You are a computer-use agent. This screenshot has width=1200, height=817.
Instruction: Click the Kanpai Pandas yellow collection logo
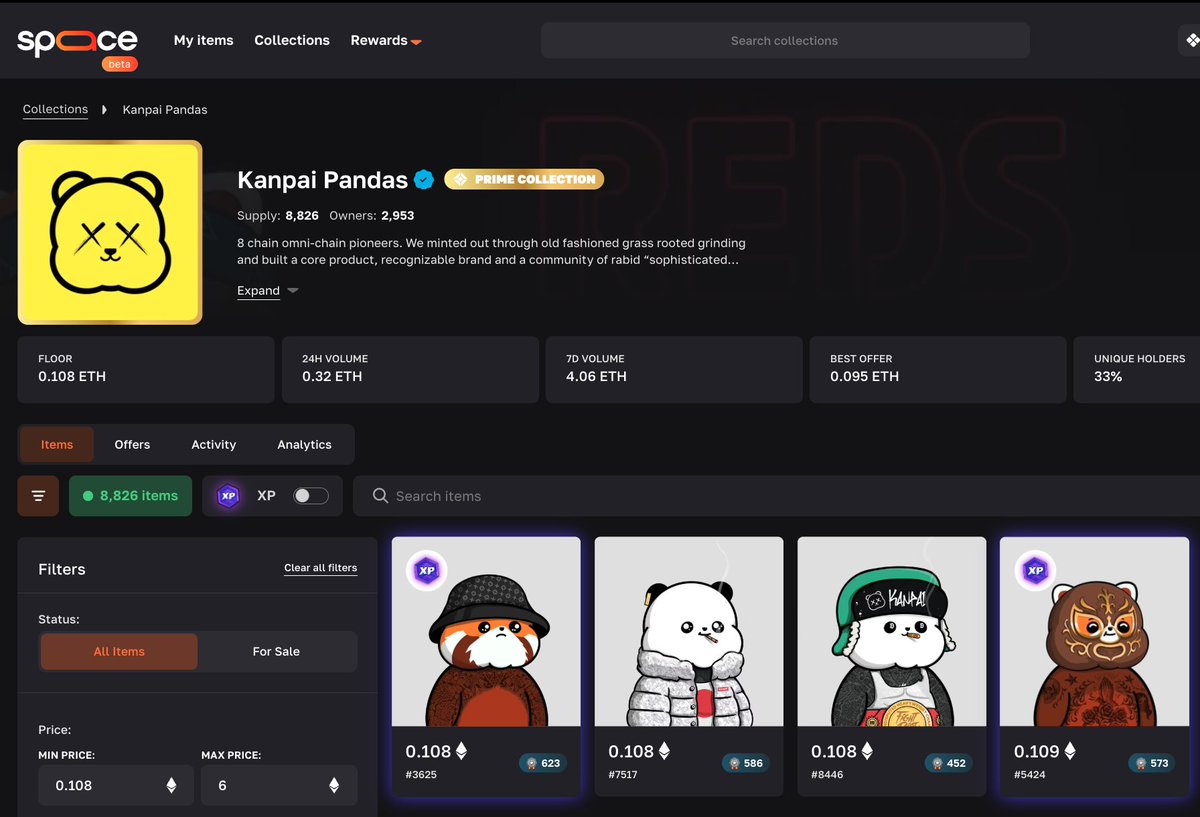[x=110, y=232]
